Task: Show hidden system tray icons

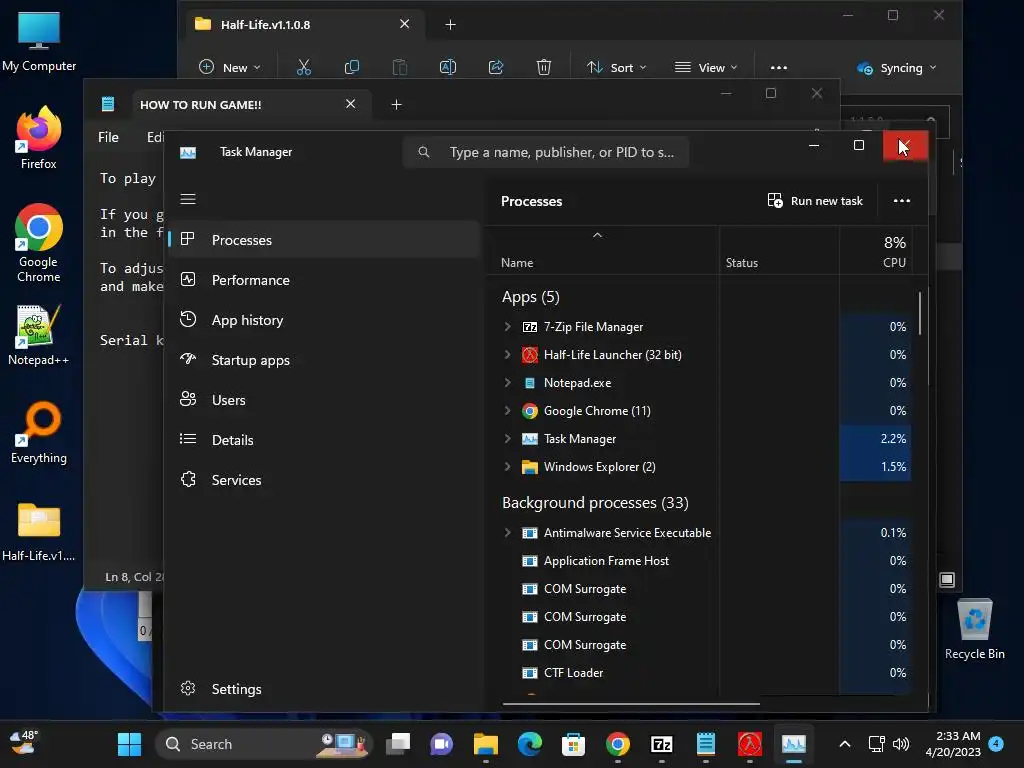Action: point(844,744)
